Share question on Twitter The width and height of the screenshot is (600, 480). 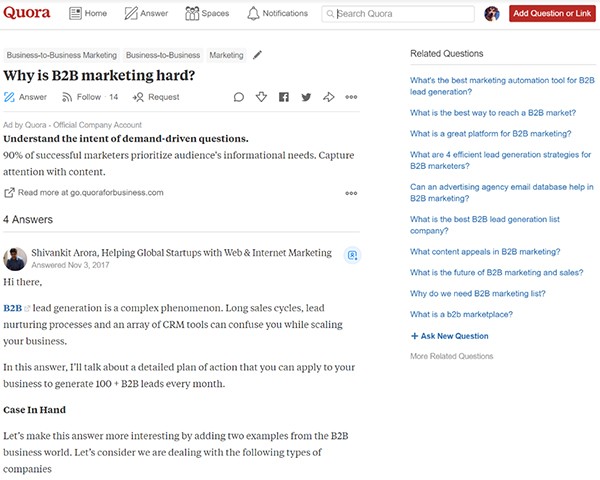[306, 97]
